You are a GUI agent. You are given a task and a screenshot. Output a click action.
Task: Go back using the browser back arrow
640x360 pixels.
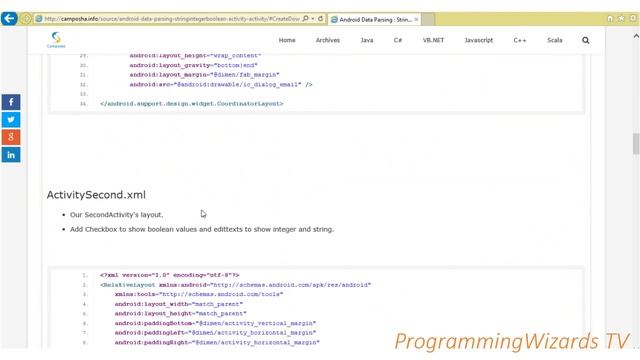coord(9,19)
